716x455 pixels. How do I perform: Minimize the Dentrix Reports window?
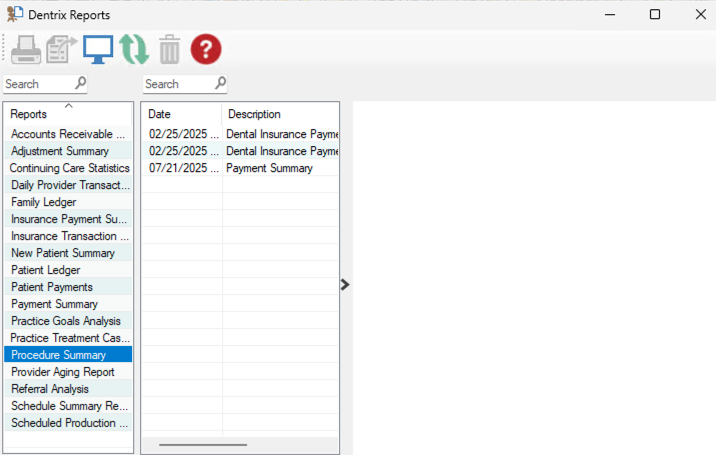click(610, 15)
